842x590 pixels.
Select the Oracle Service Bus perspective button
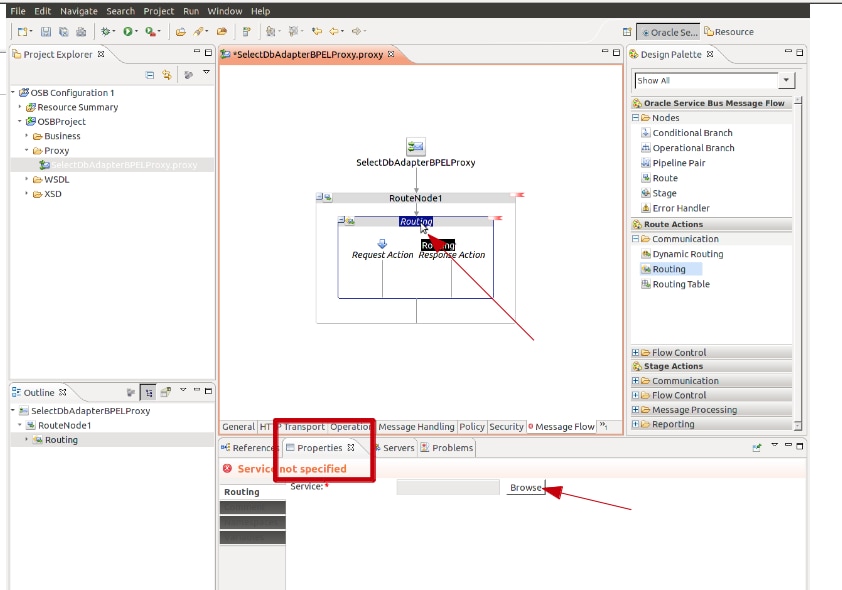point(668,32)
